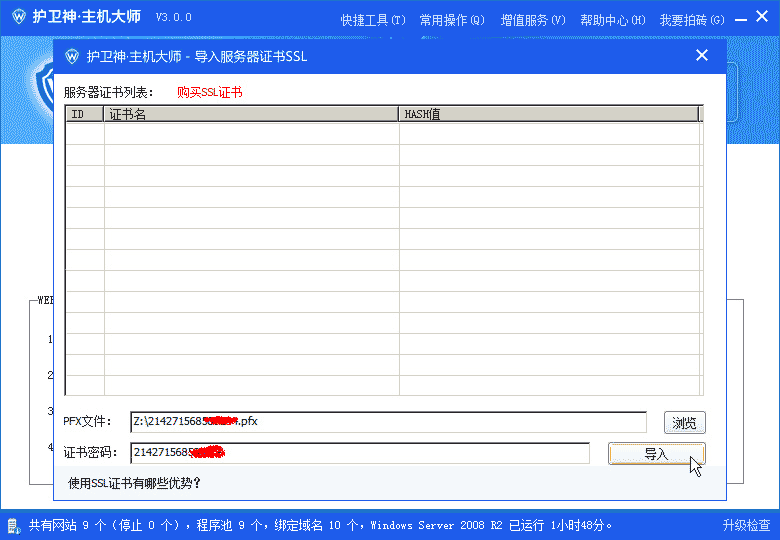Open the 我要拍砖(G) menu

[x=692, y=20]
